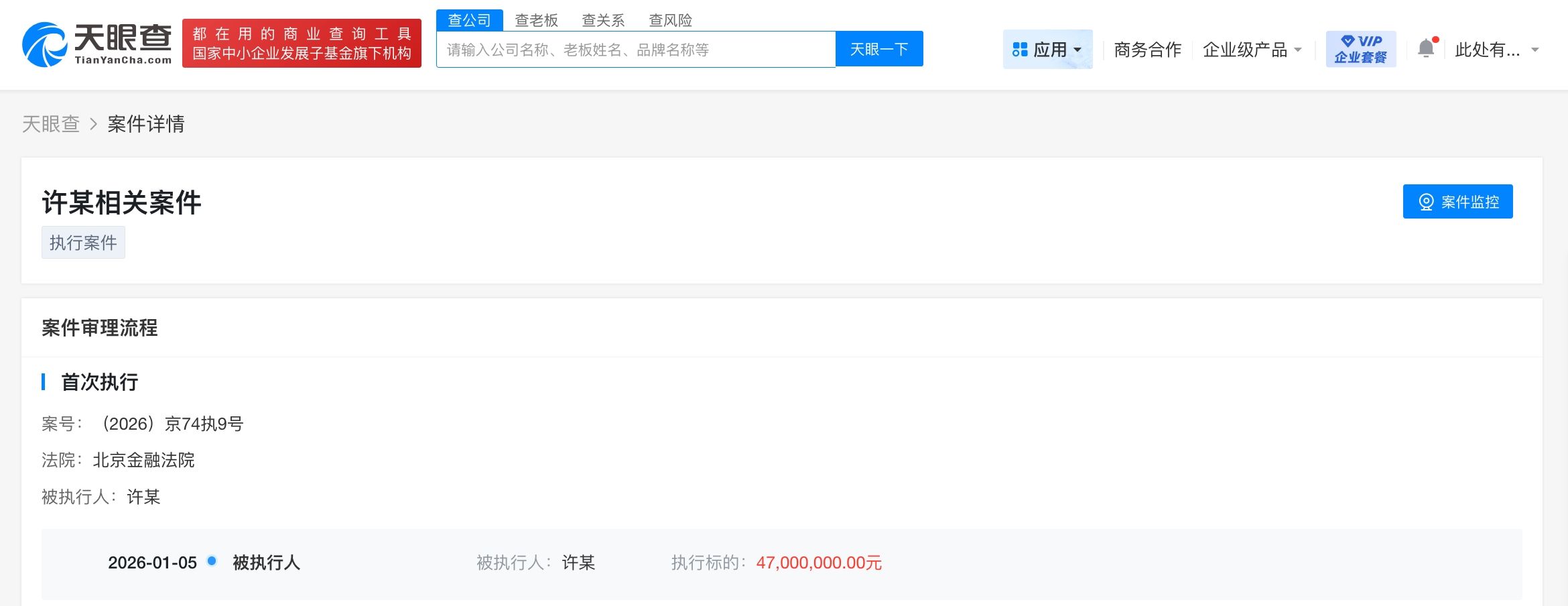Screen dimensions: 1568x606
Task: Expand the 此处有... account menu
Action: pyautogui.click(x=1496, y=50)
